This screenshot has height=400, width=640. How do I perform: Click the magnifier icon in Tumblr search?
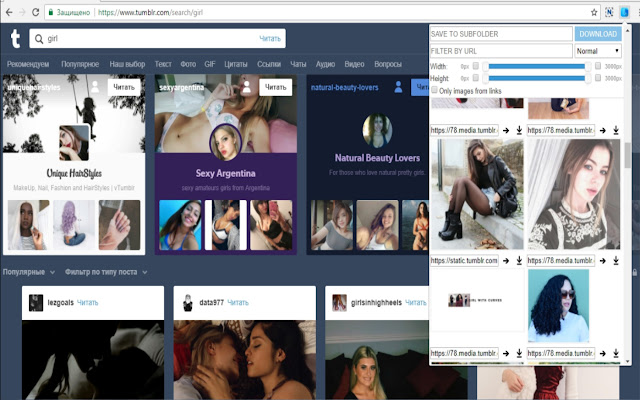click(x=39, y=39)
